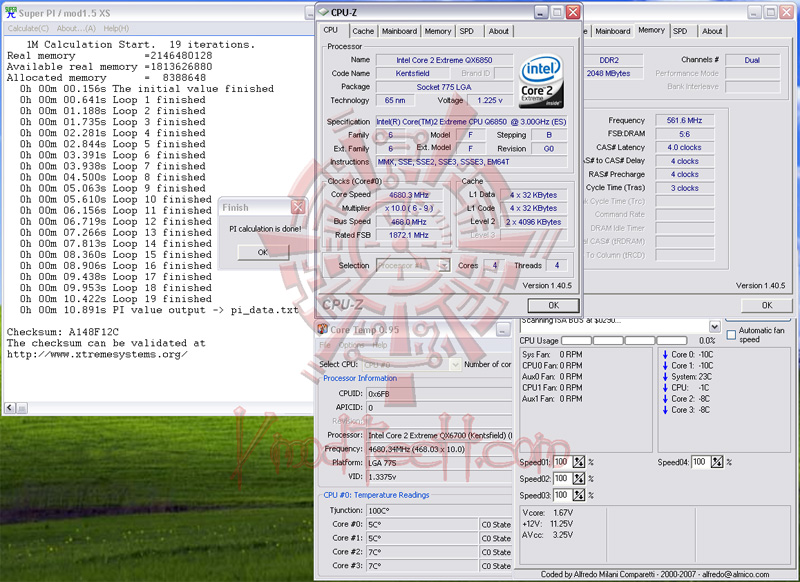Click the Speed02 percentage field
Viewport: 800px width, 582px height.
[x=562, y=479]
